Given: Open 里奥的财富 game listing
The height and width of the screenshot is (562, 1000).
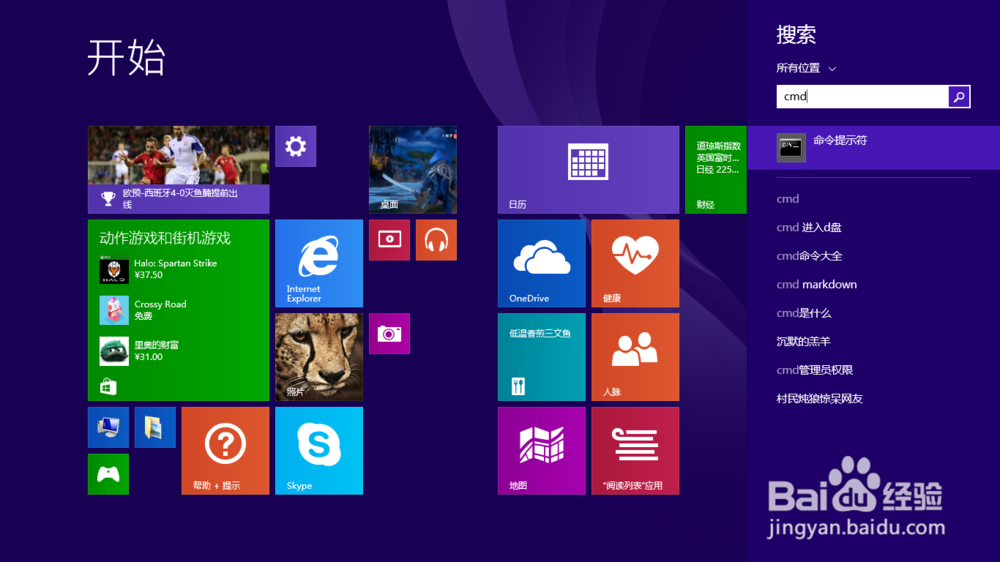Looking at the screenshot, I should (x=140, y=351).
